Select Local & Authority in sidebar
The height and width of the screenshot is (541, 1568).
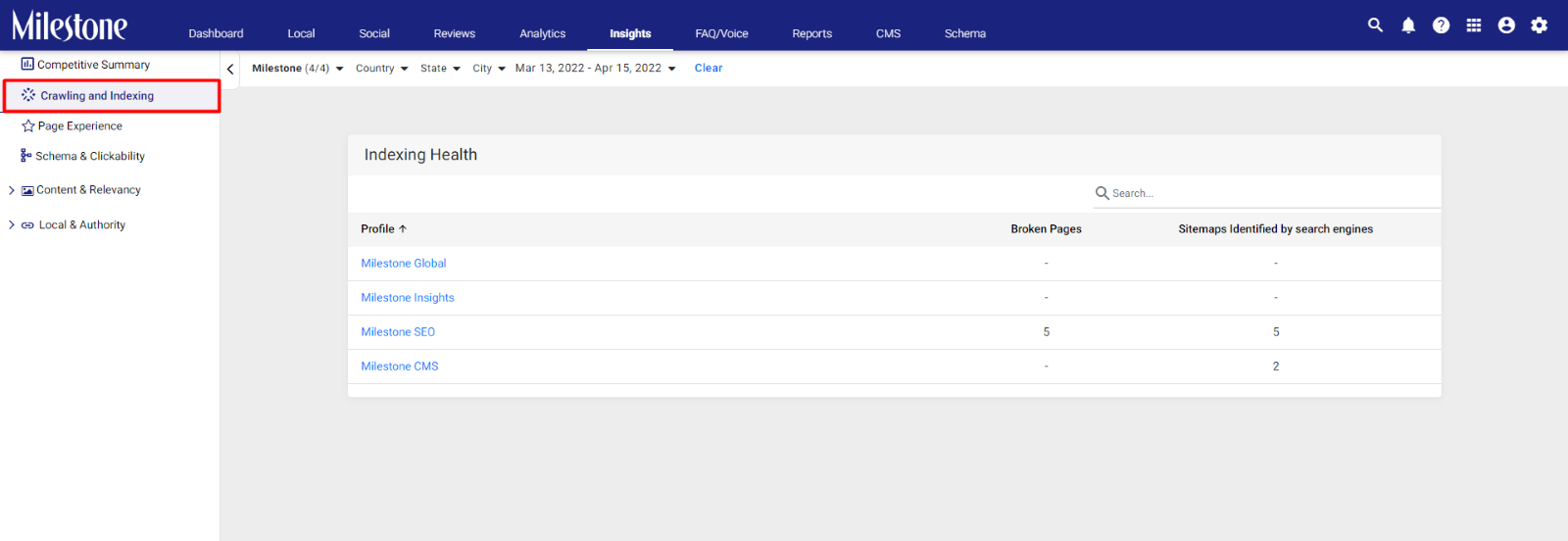tap(82, 225)
